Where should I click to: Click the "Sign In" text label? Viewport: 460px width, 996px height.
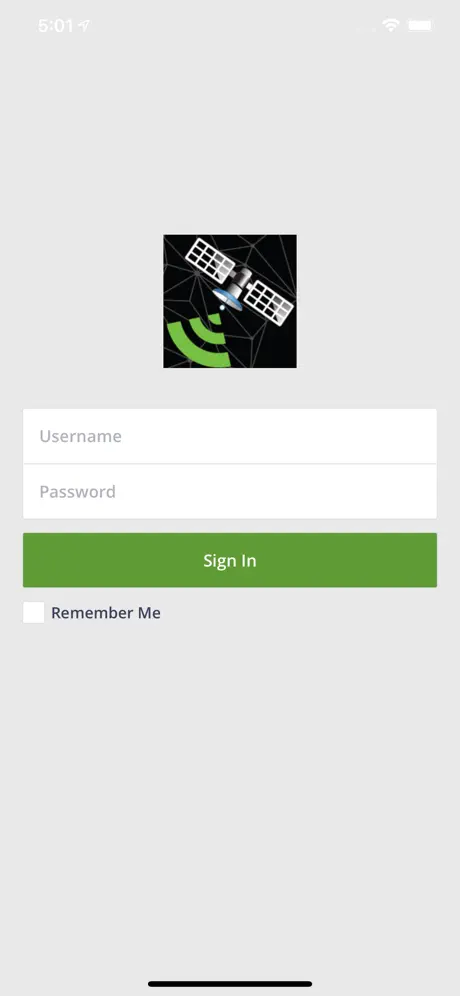pos(230,560)
